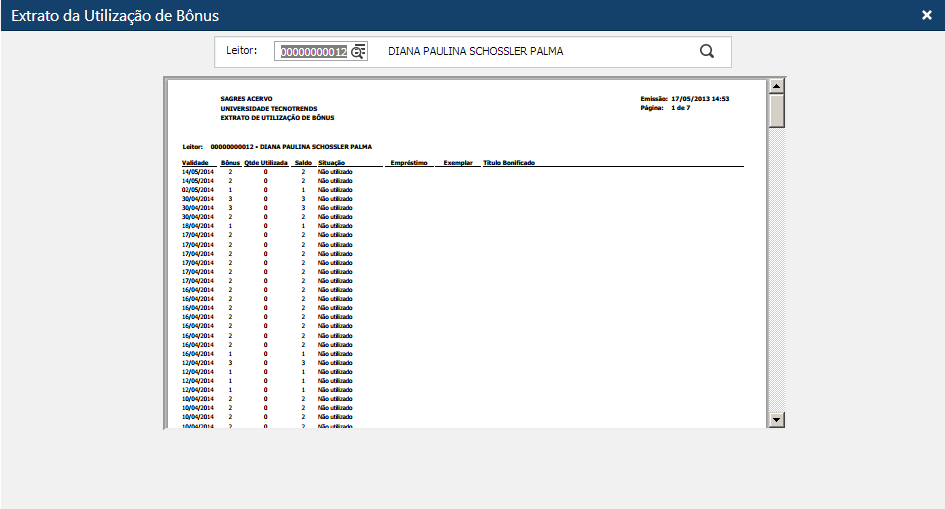The width and height of the screenshot is (945, 509).
Task: Click the Página 1 de 7 indicator
Action: (x=665, y=108)
